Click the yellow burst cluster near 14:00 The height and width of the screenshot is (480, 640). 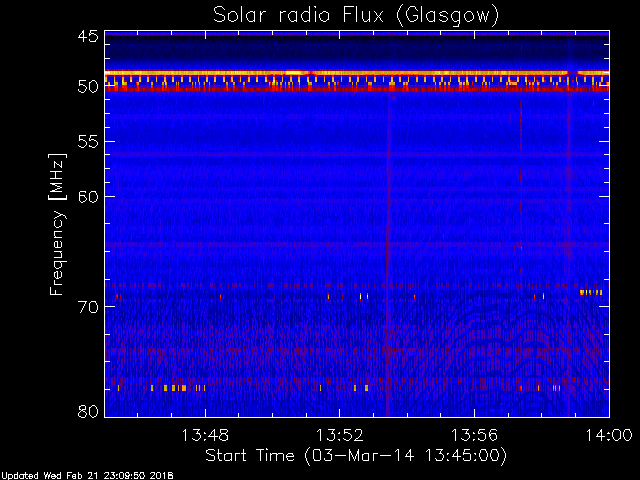591,292
